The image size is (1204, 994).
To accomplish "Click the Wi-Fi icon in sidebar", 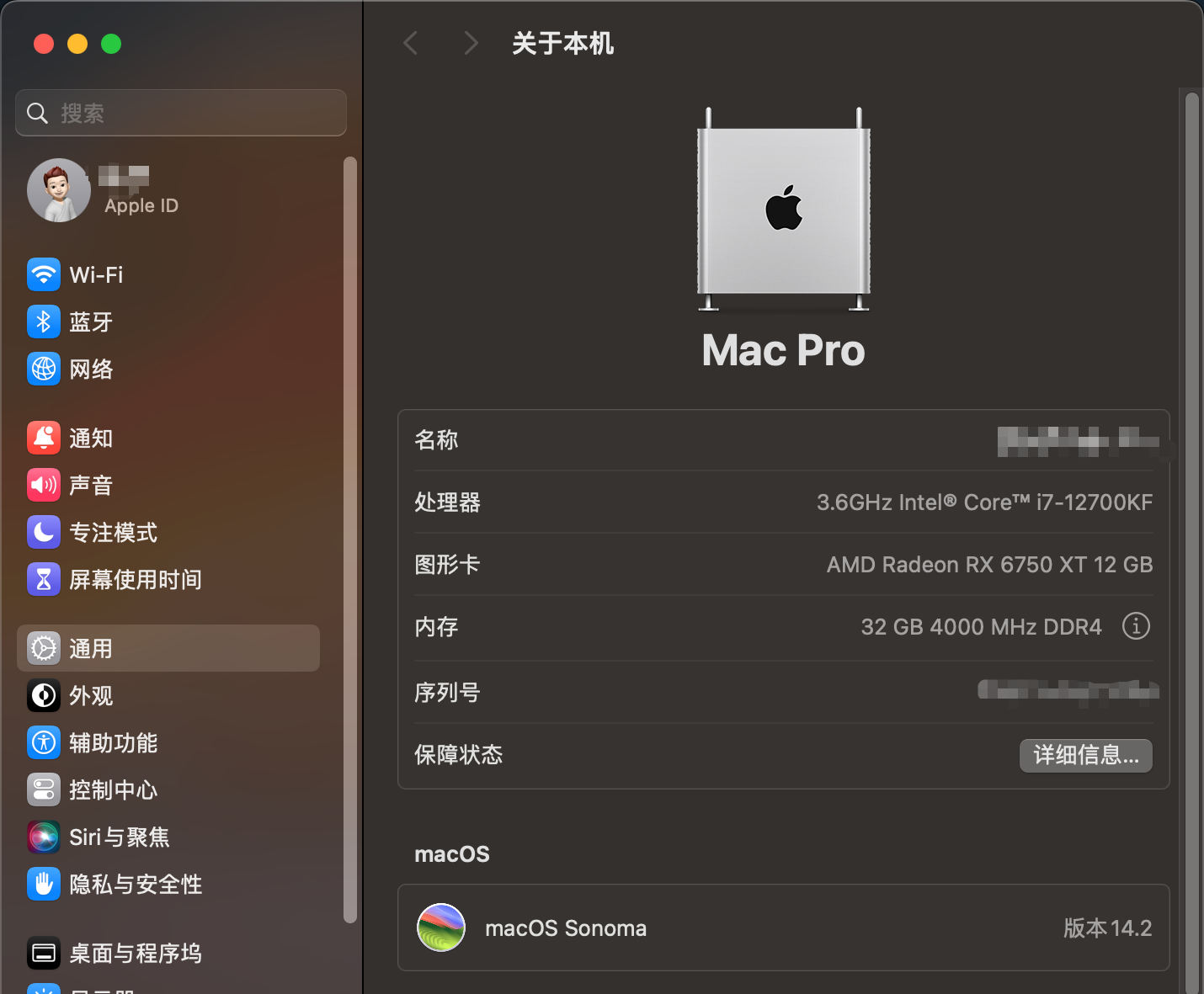I will (x=44, y=274).
